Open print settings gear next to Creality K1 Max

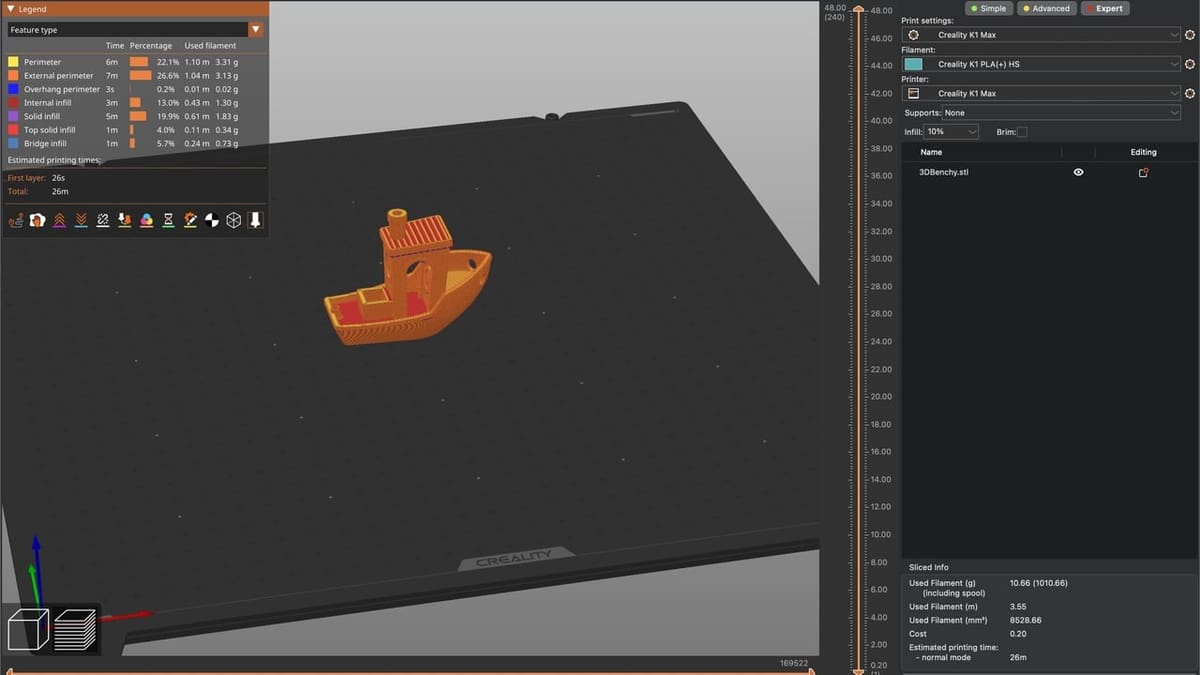click(1190, 35)
